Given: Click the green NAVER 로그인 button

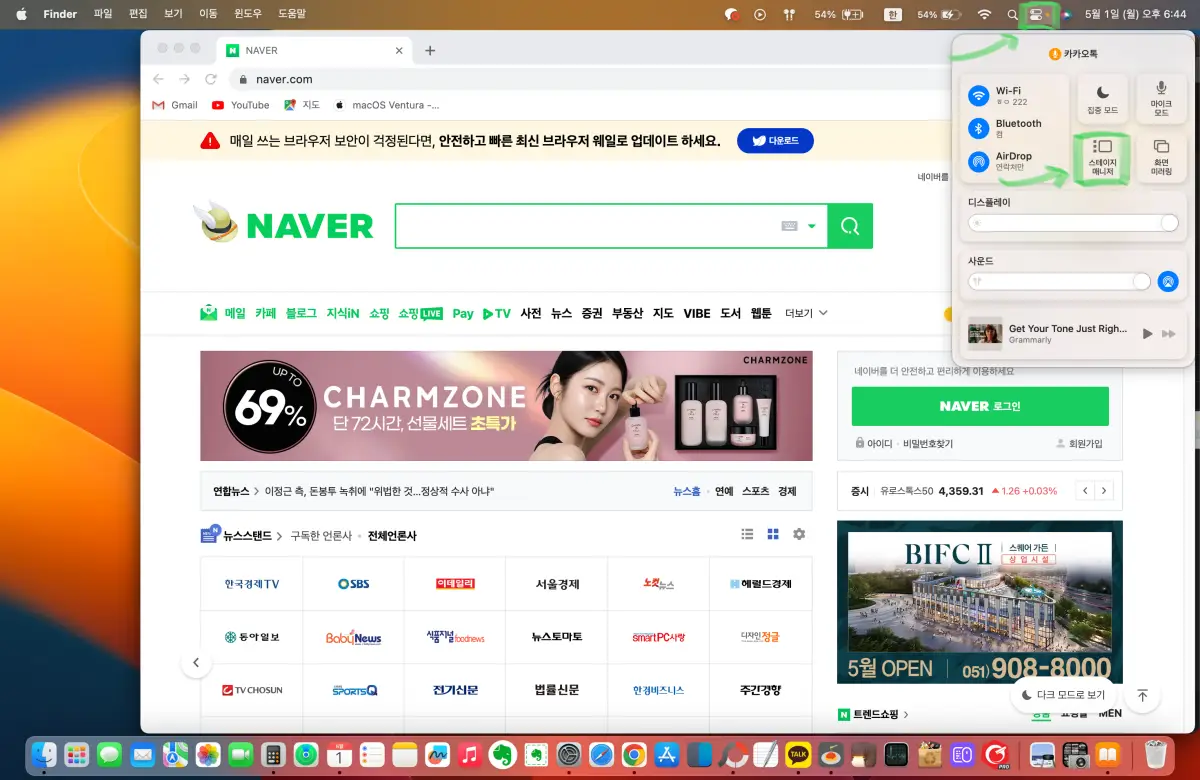Looking at the screenshot, I should (x=980, y=407).
